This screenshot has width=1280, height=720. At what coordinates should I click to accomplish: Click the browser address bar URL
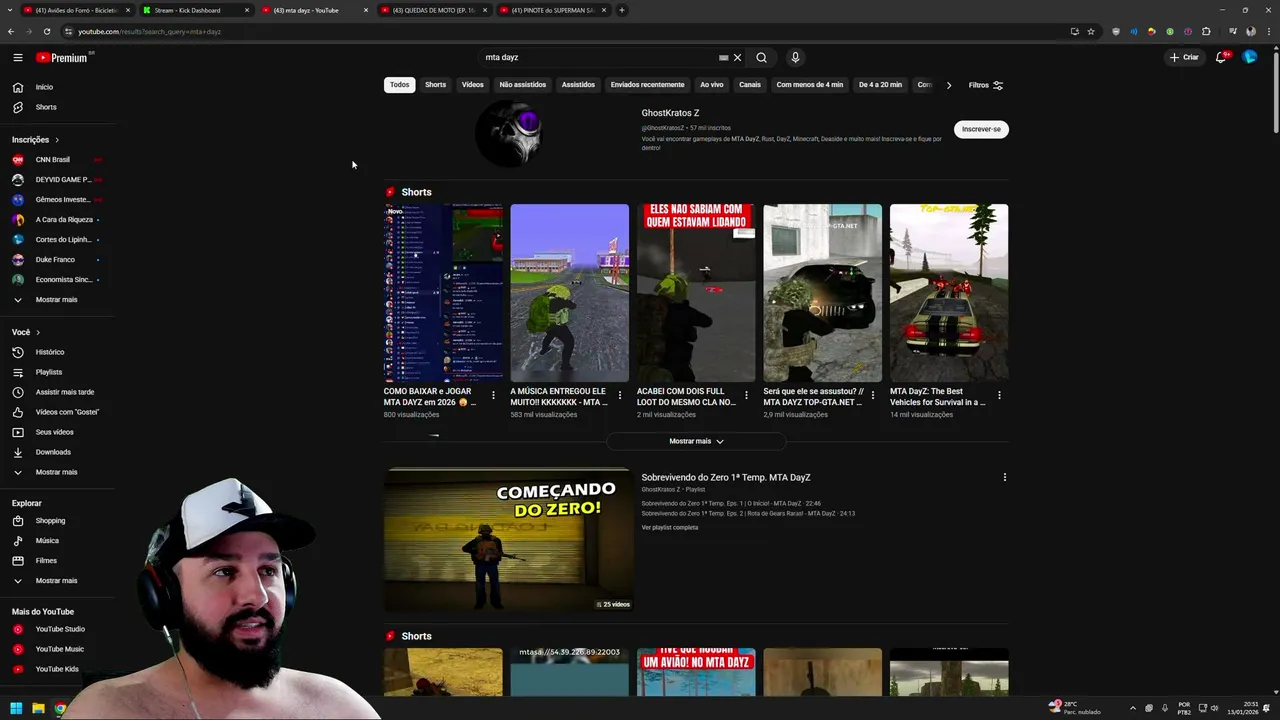pyautogui.click(x=150, y=31)
